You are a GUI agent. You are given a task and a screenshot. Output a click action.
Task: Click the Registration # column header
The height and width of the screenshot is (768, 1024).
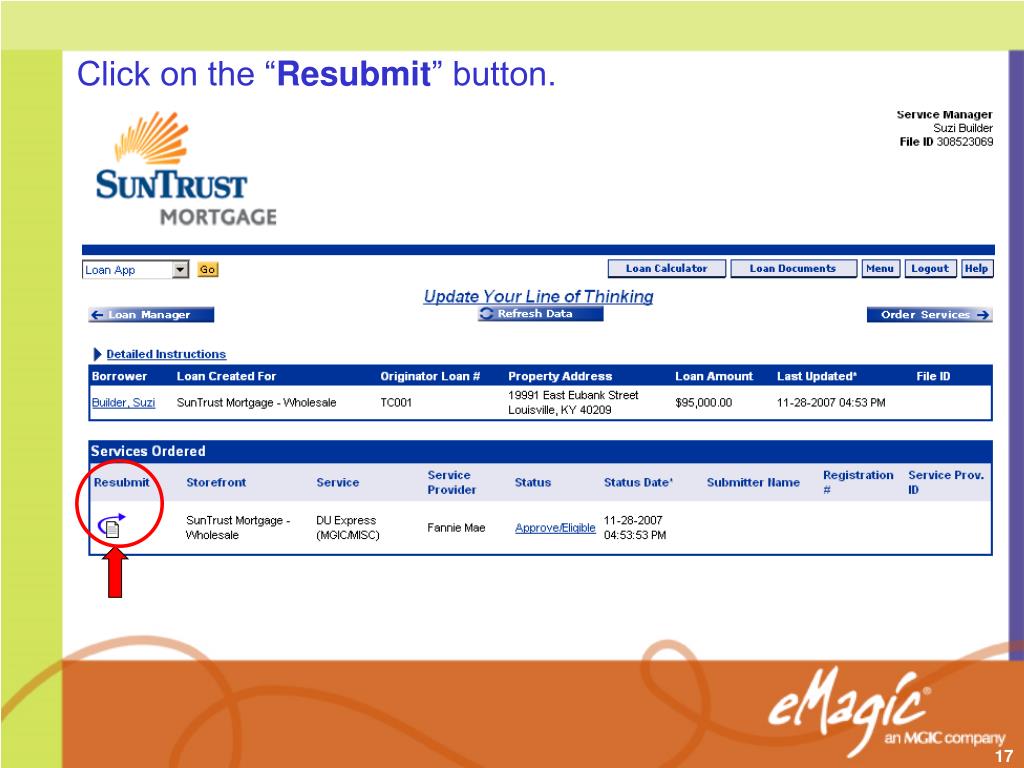[858, 483]
